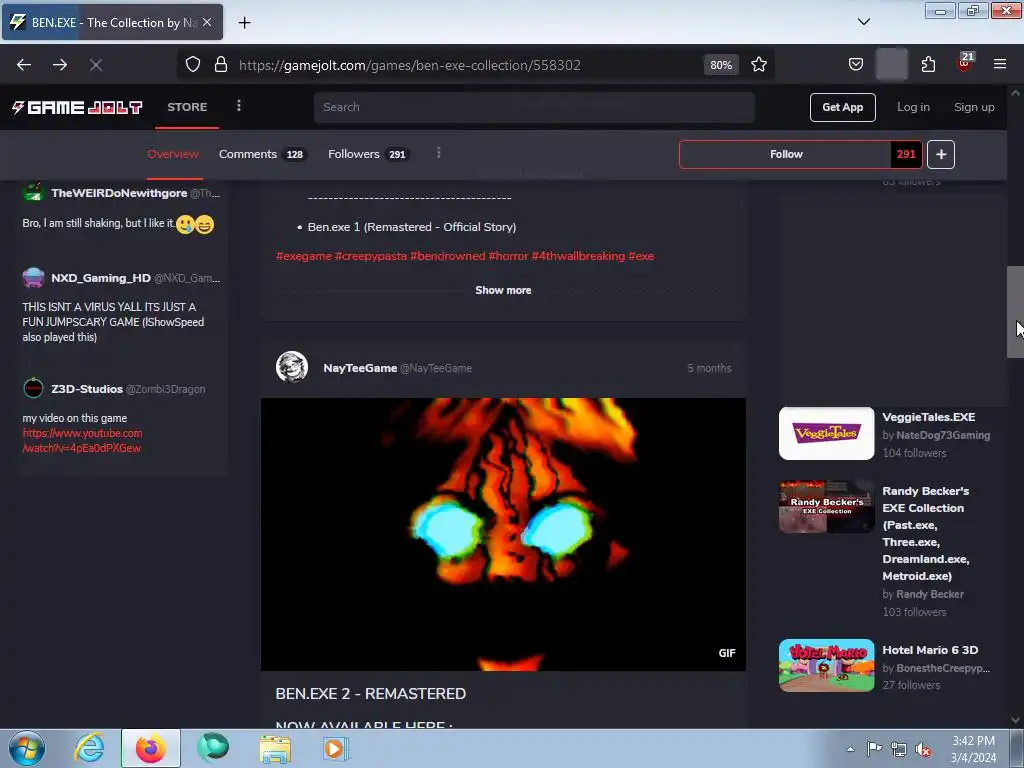
Task: Click the Follow button
Action: (786, 154)
